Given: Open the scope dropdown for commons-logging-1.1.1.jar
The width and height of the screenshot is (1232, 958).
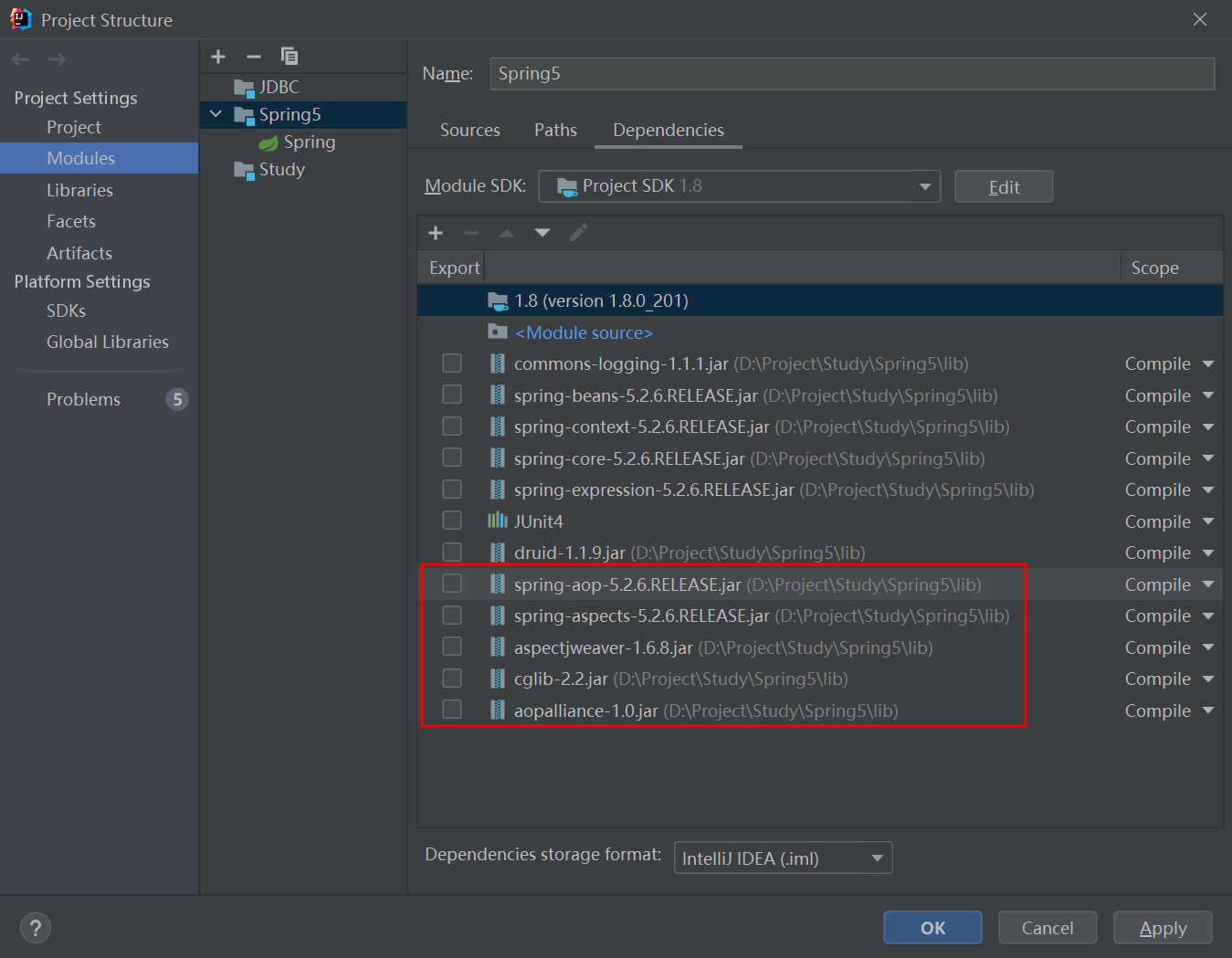Looking at the screenshot, I should click(x=1208, y=363).
